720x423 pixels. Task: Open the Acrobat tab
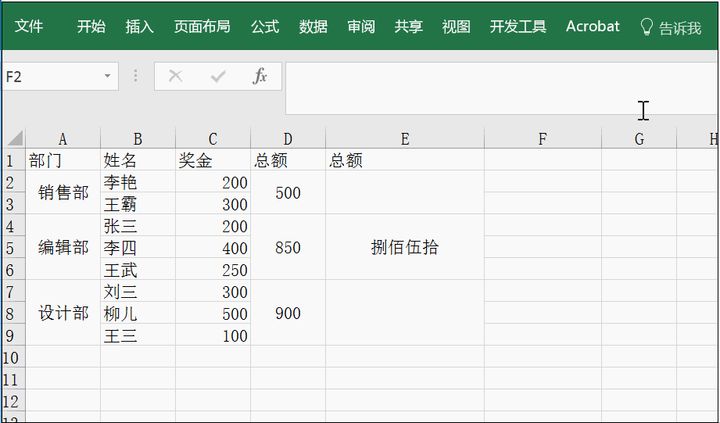(x=592, y=27)
